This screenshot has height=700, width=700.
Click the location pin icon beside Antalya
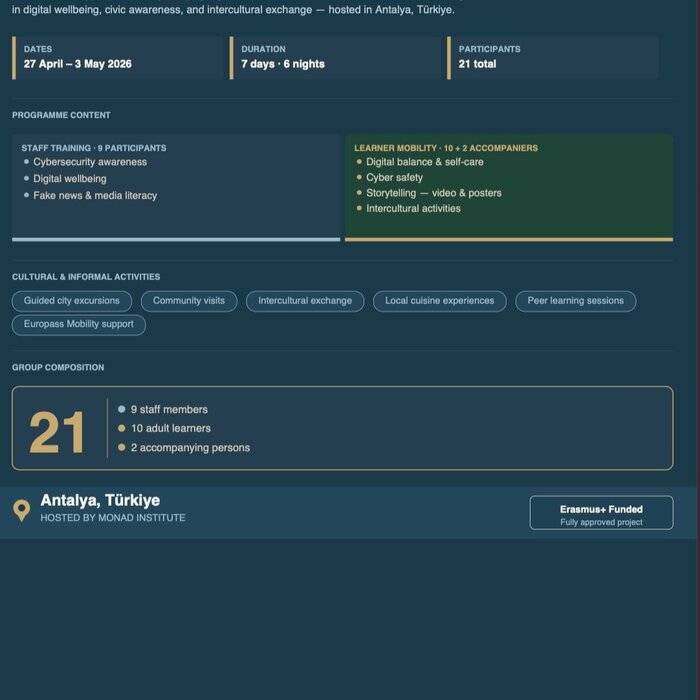coord(21,510)
